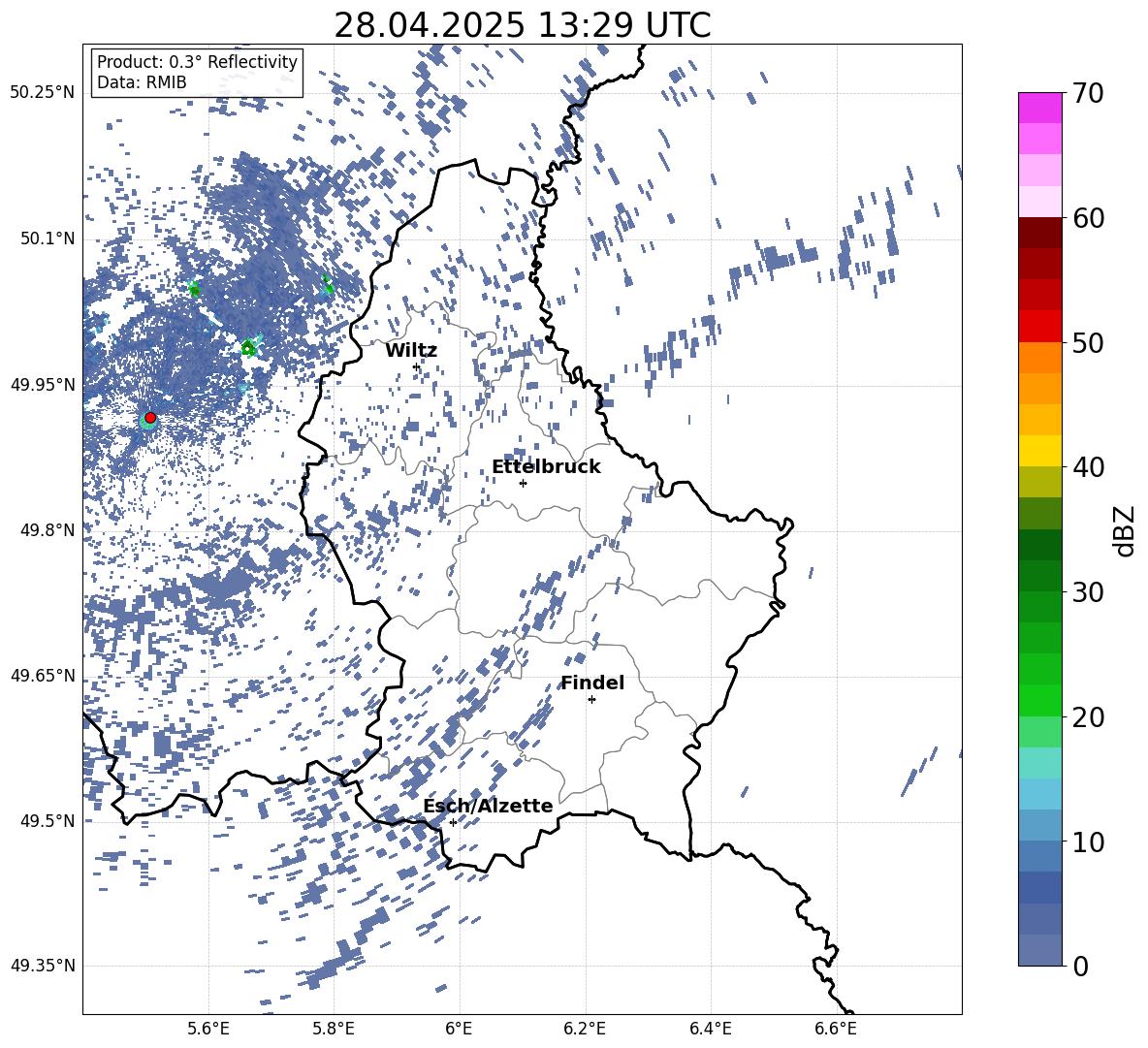Click the 6.4°E longitude label

click(x=710, y=1029)
